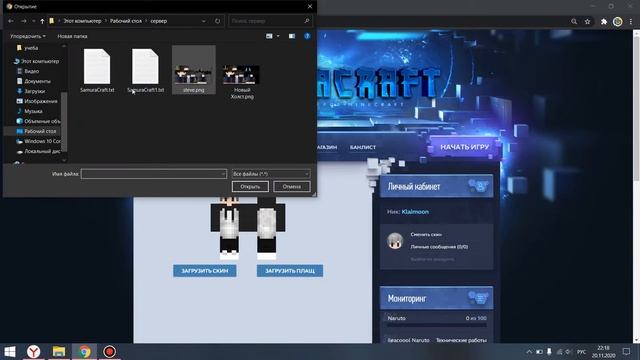Expand the Имя файла history dropdown
The image size is (640, 360).
223,174
